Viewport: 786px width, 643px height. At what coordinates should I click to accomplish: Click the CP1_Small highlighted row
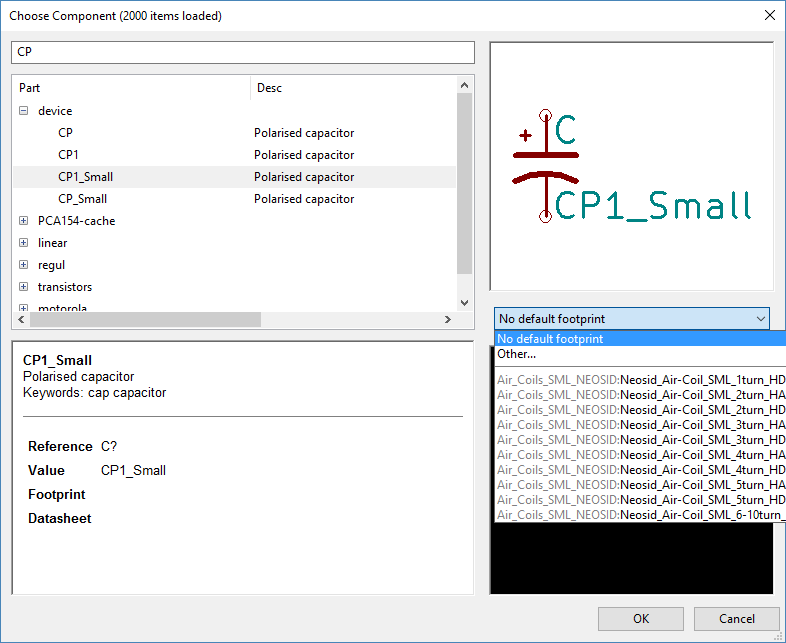tap(86, 177)
